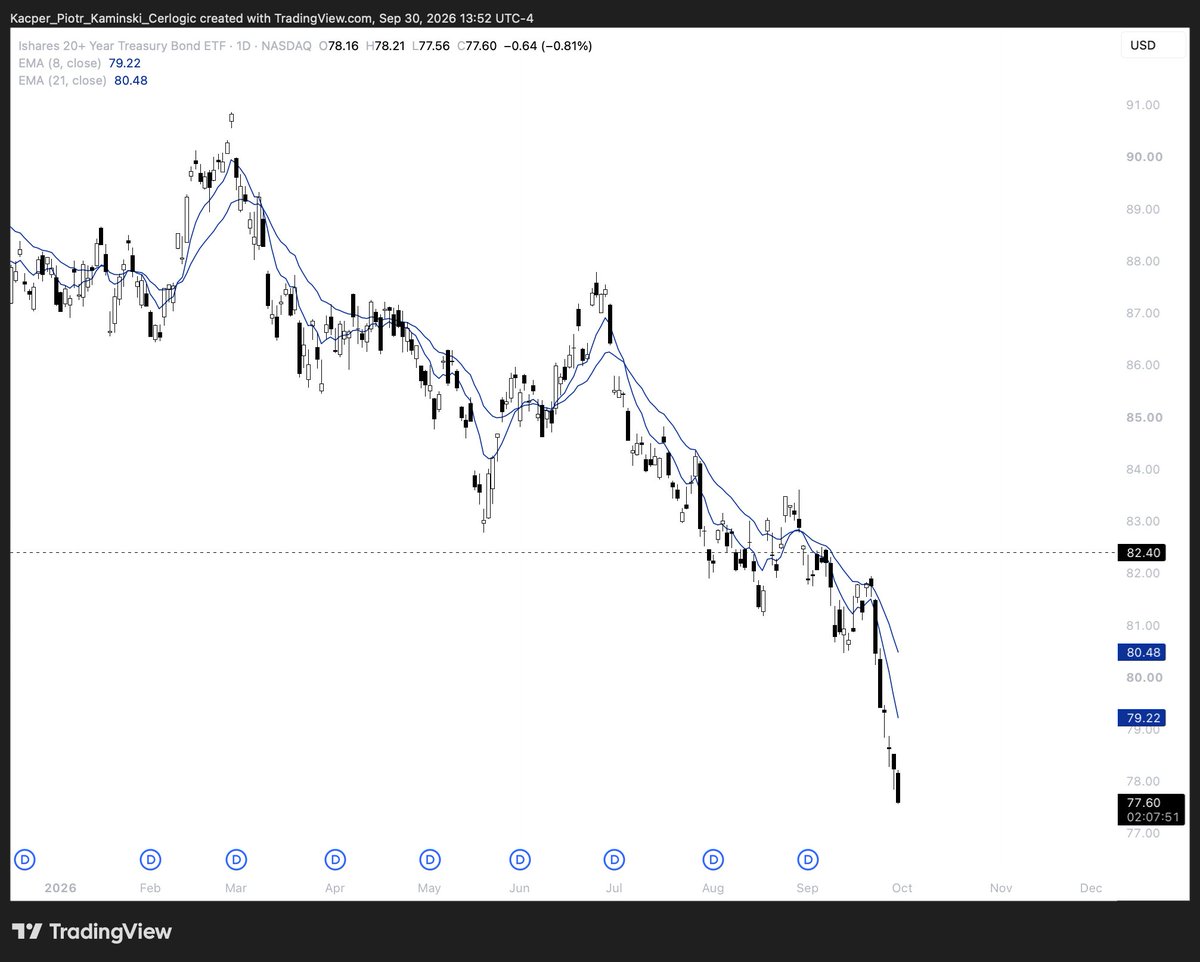The height and width of the screenshot is (962, 1200).
Task: Click the open value O78.16
Action: pos(341,45)
